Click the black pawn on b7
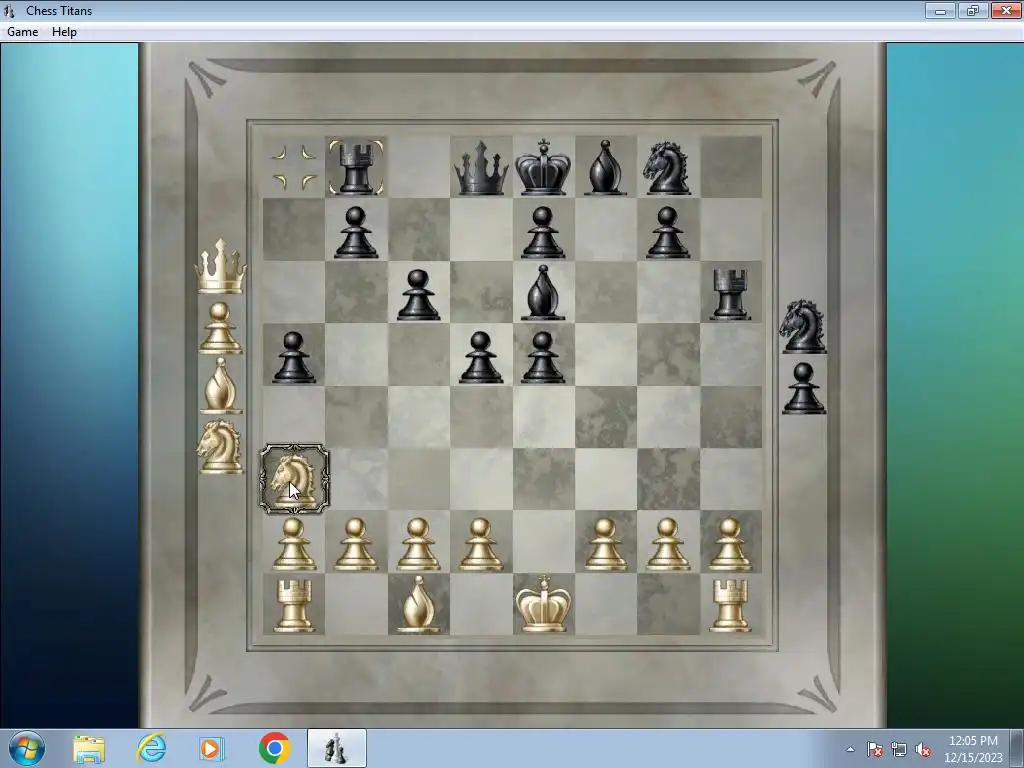 point(356,232)
